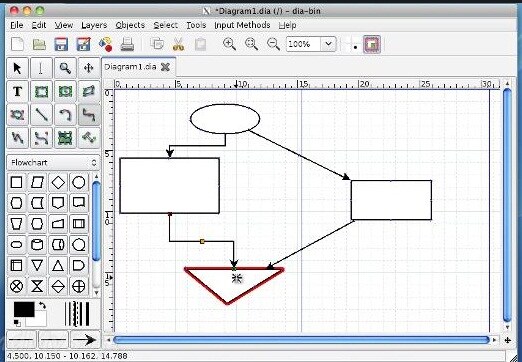Select the Outline tool
This screenshot has height=362, width=522.
(x=89, y=138)
